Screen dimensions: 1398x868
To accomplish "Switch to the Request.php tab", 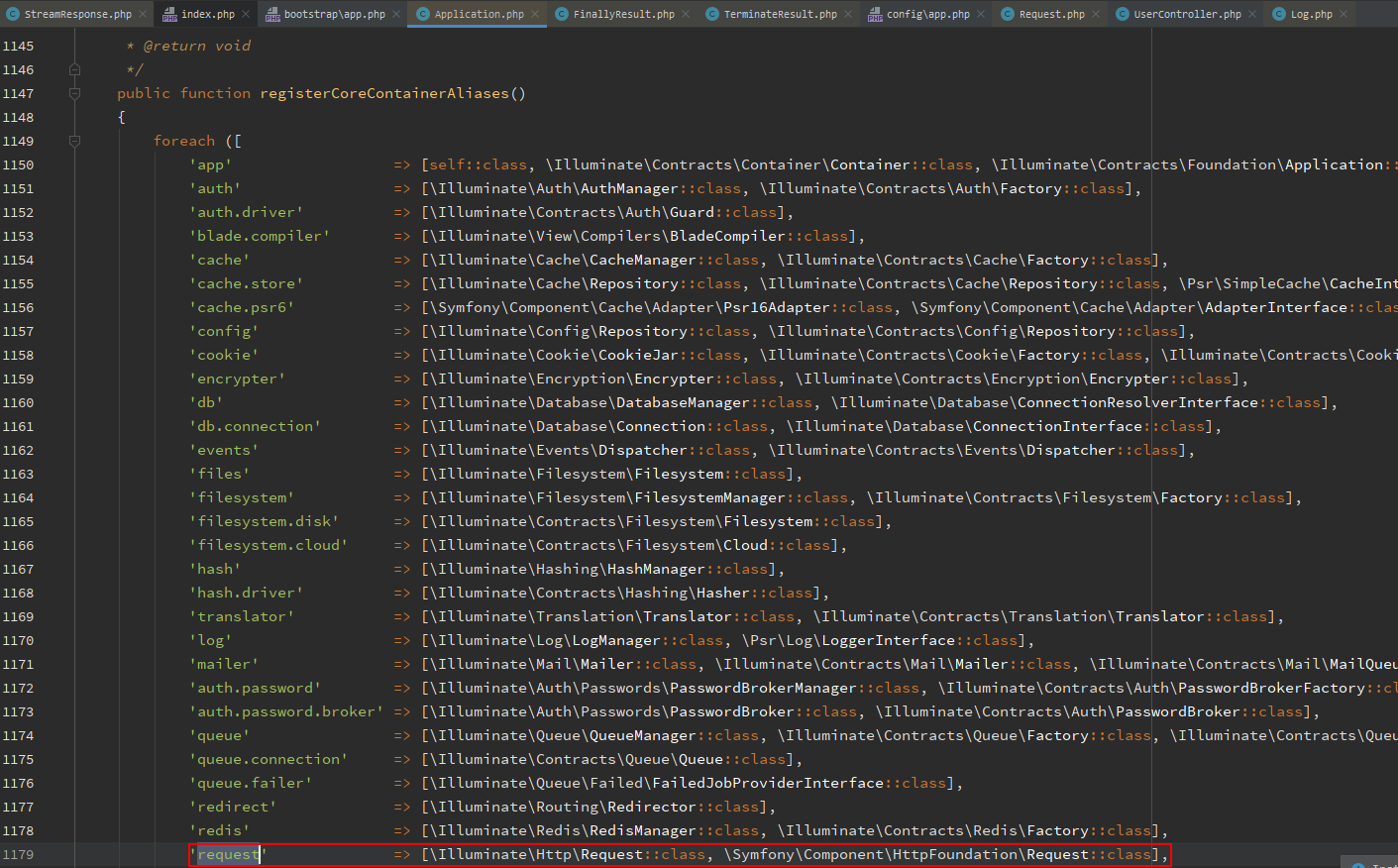I will tap(1051, 14).
